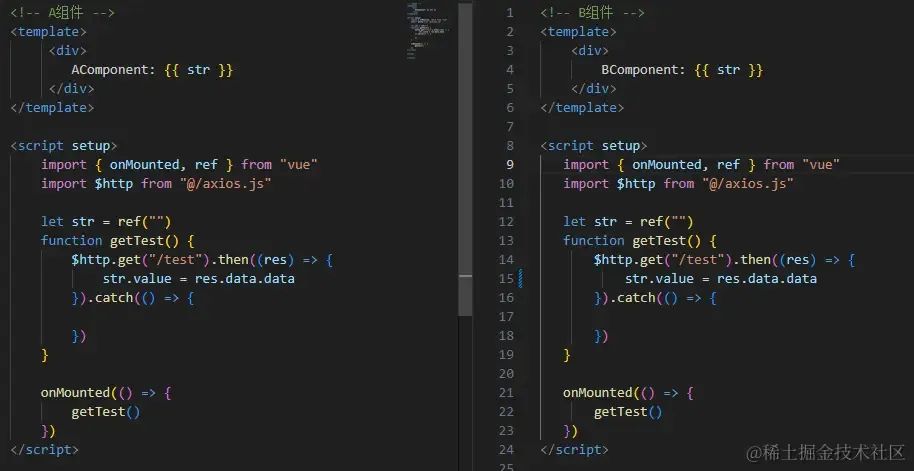The height and width of the screenshot is (471, 914).
Task: Click the closing </script> tag on line 24
Action: (574, 450)
